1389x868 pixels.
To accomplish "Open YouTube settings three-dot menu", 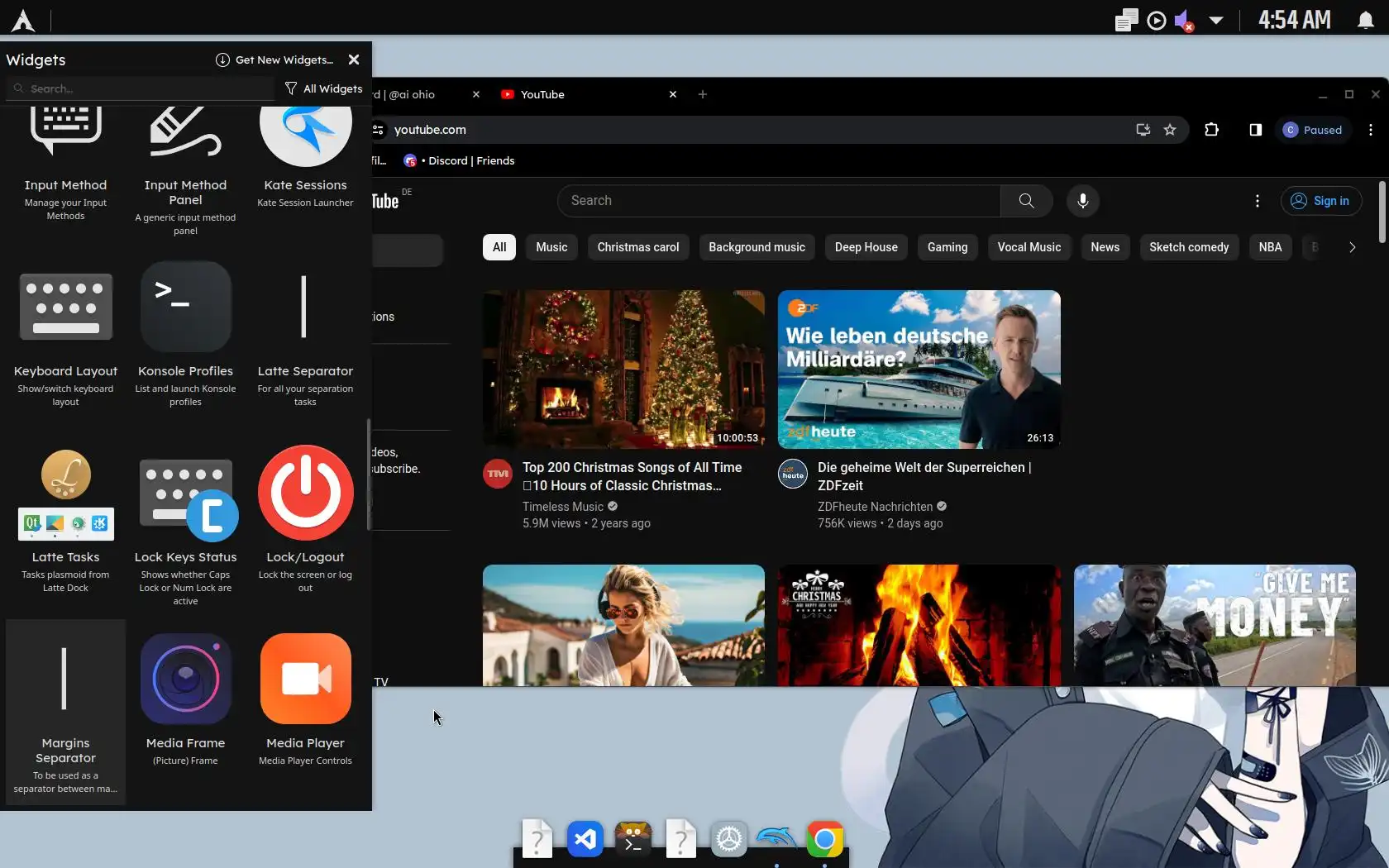I will click(x=1258, y=201).
